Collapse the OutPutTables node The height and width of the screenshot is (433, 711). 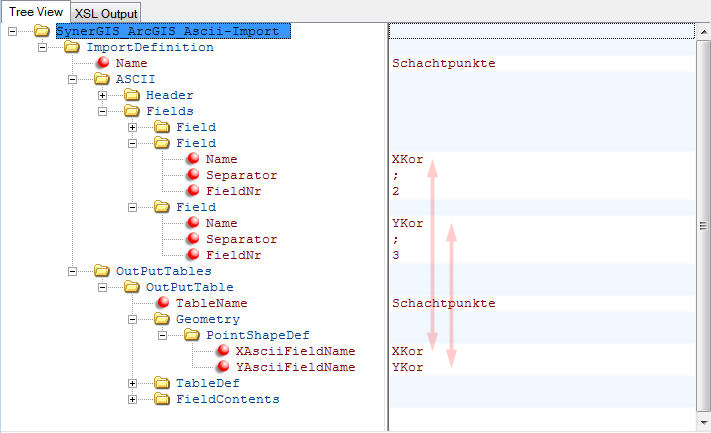pos(73,271)
